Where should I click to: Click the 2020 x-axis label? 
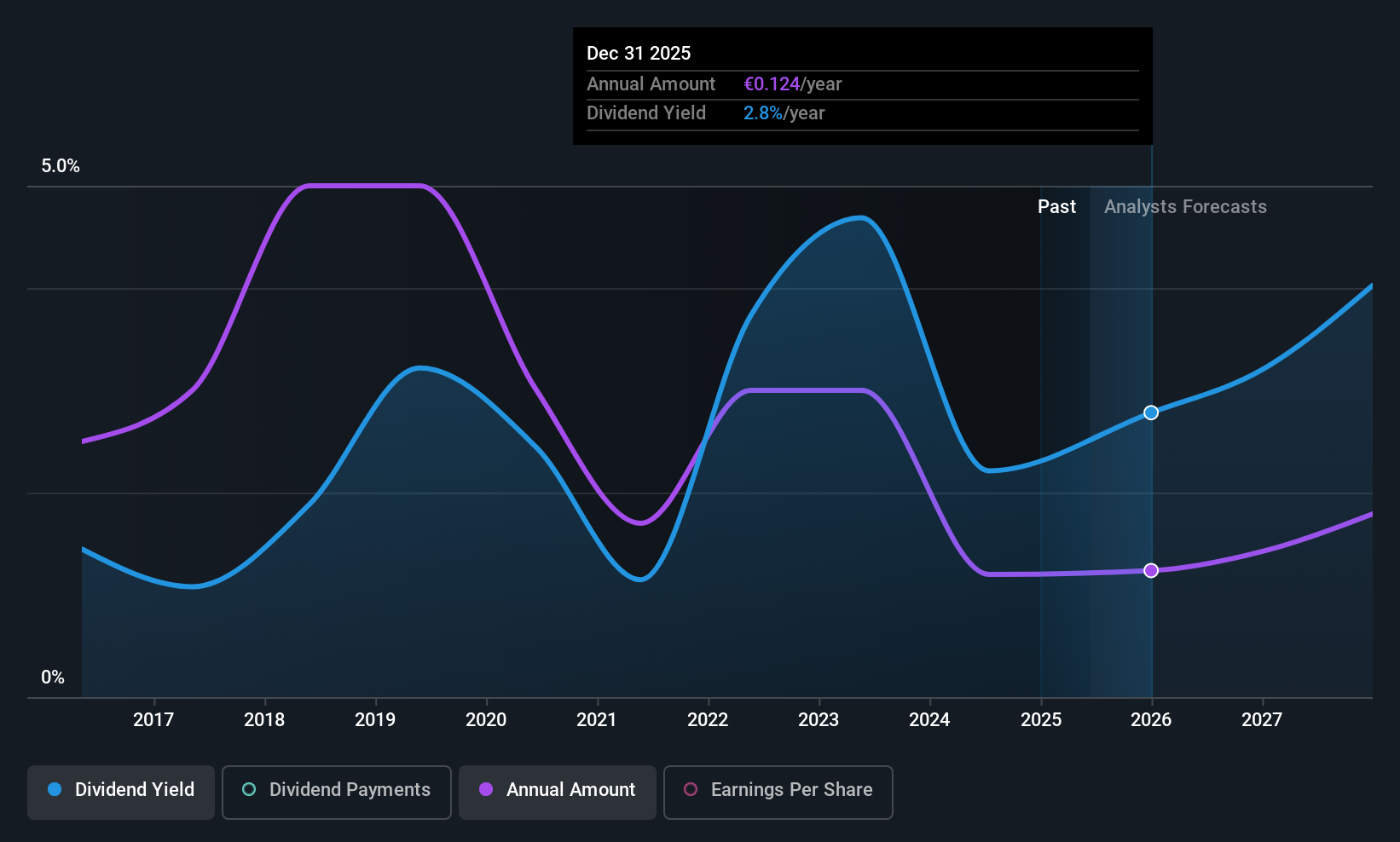[486, 719]
